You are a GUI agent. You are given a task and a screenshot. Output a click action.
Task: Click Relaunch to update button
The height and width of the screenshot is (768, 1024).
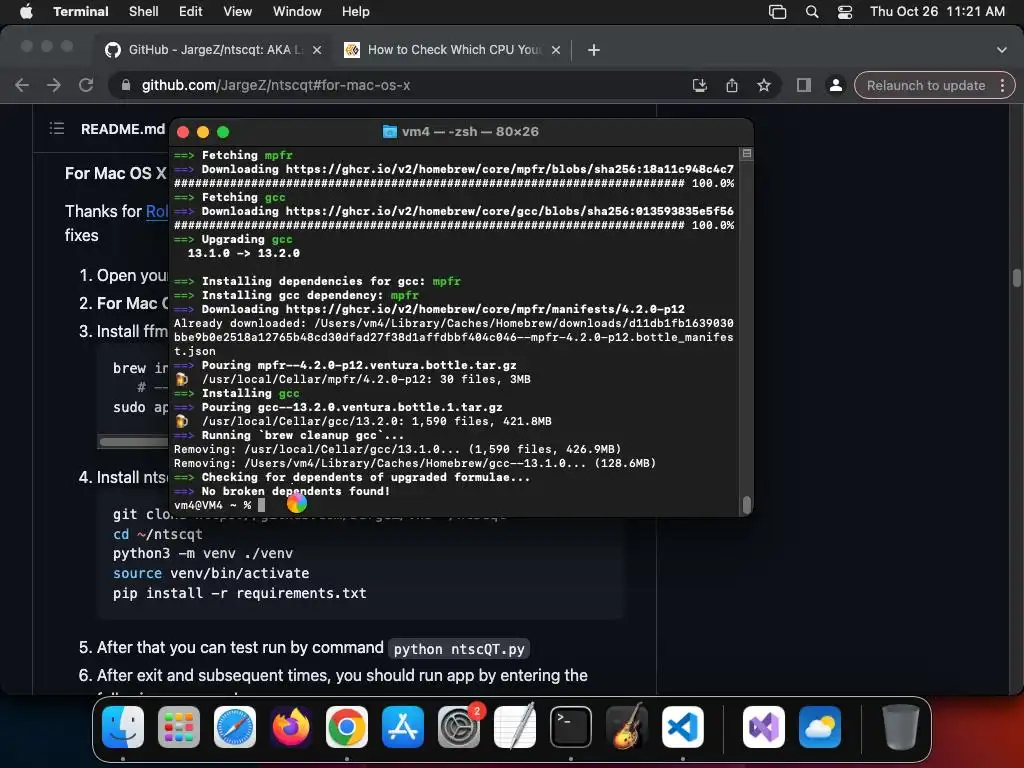pos(925,85)
